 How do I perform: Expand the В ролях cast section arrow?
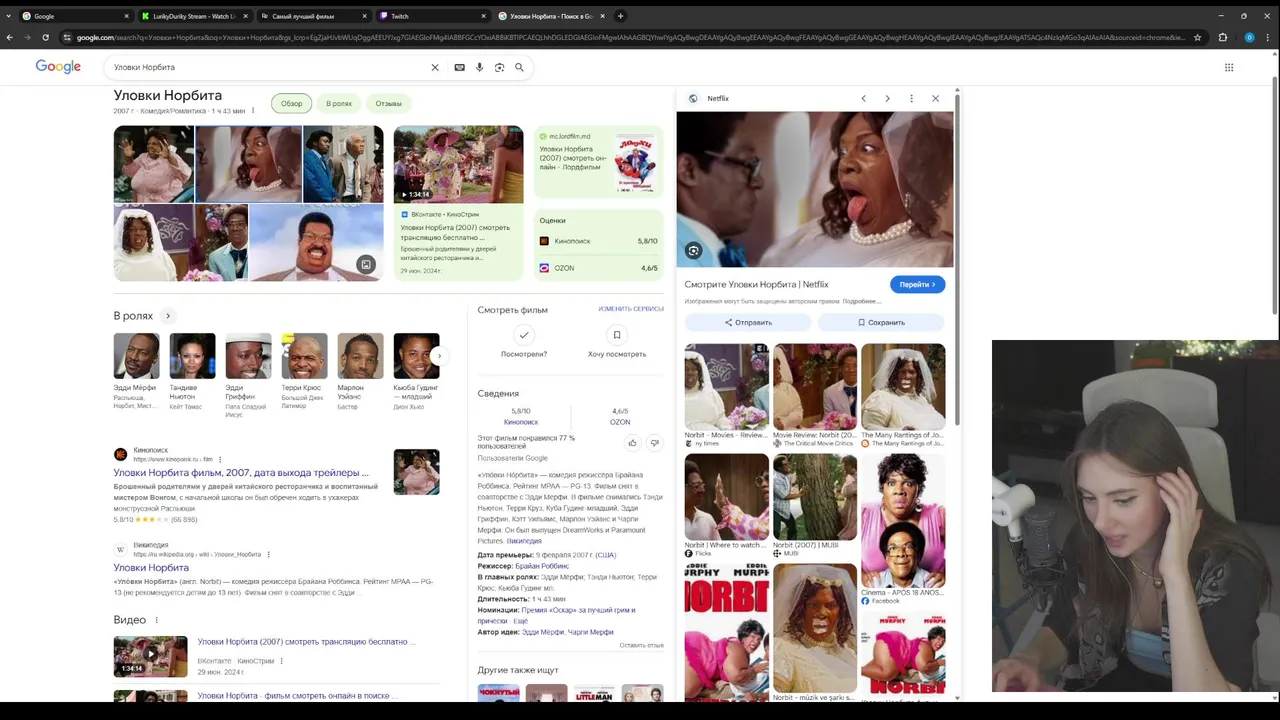pos(168,316)
